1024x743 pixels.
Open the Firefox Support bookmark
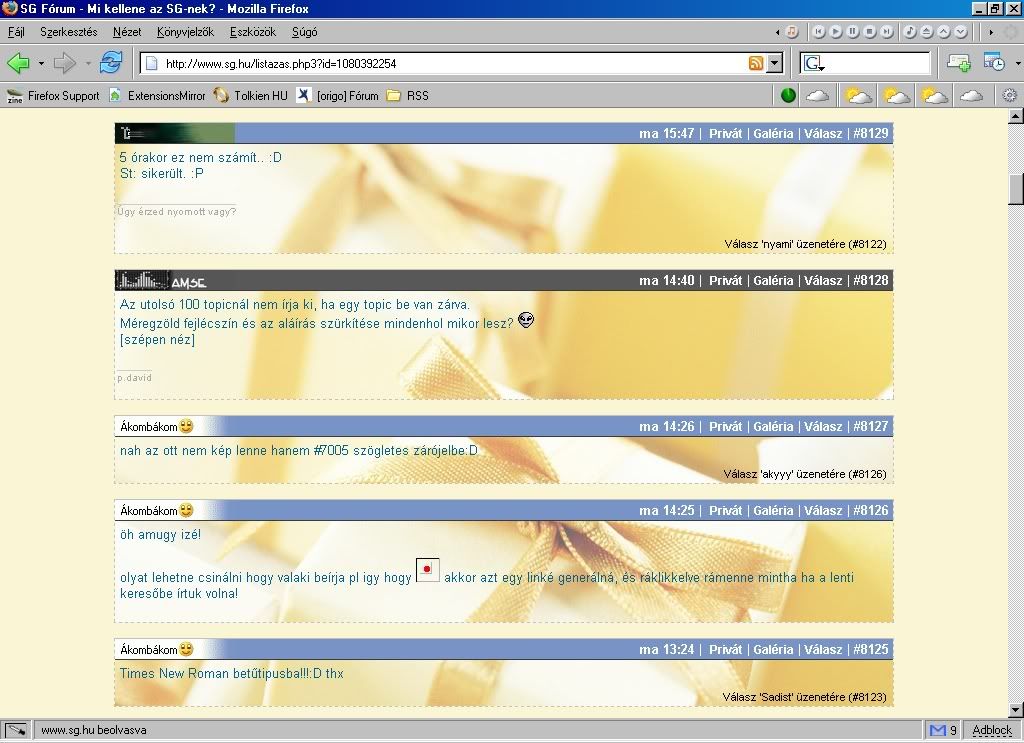(53, 96)
